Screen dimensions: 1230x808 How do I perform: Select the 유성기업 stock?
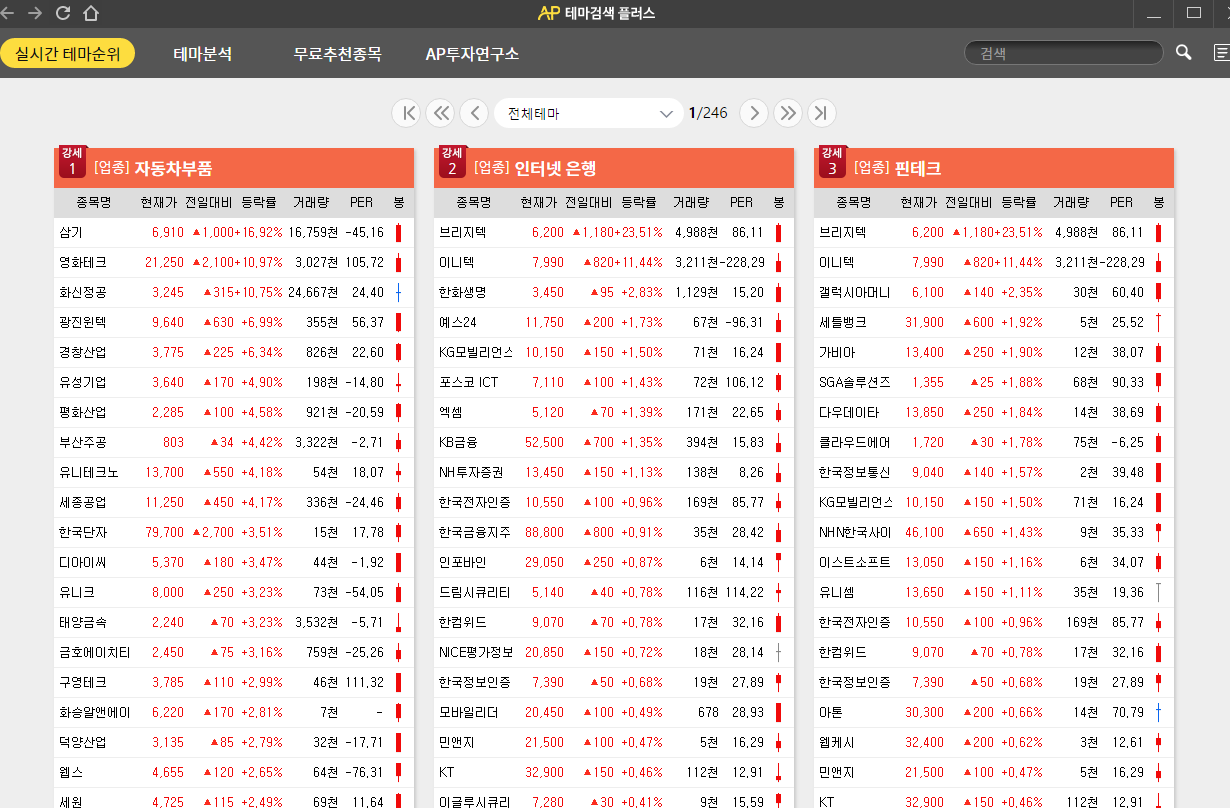(x=82, y=383)
